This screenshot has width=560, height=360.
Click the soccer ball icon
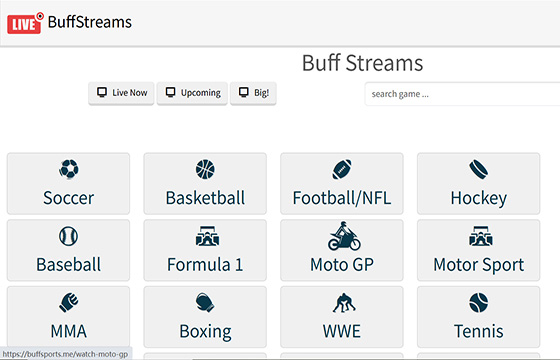tap(69, 169)
